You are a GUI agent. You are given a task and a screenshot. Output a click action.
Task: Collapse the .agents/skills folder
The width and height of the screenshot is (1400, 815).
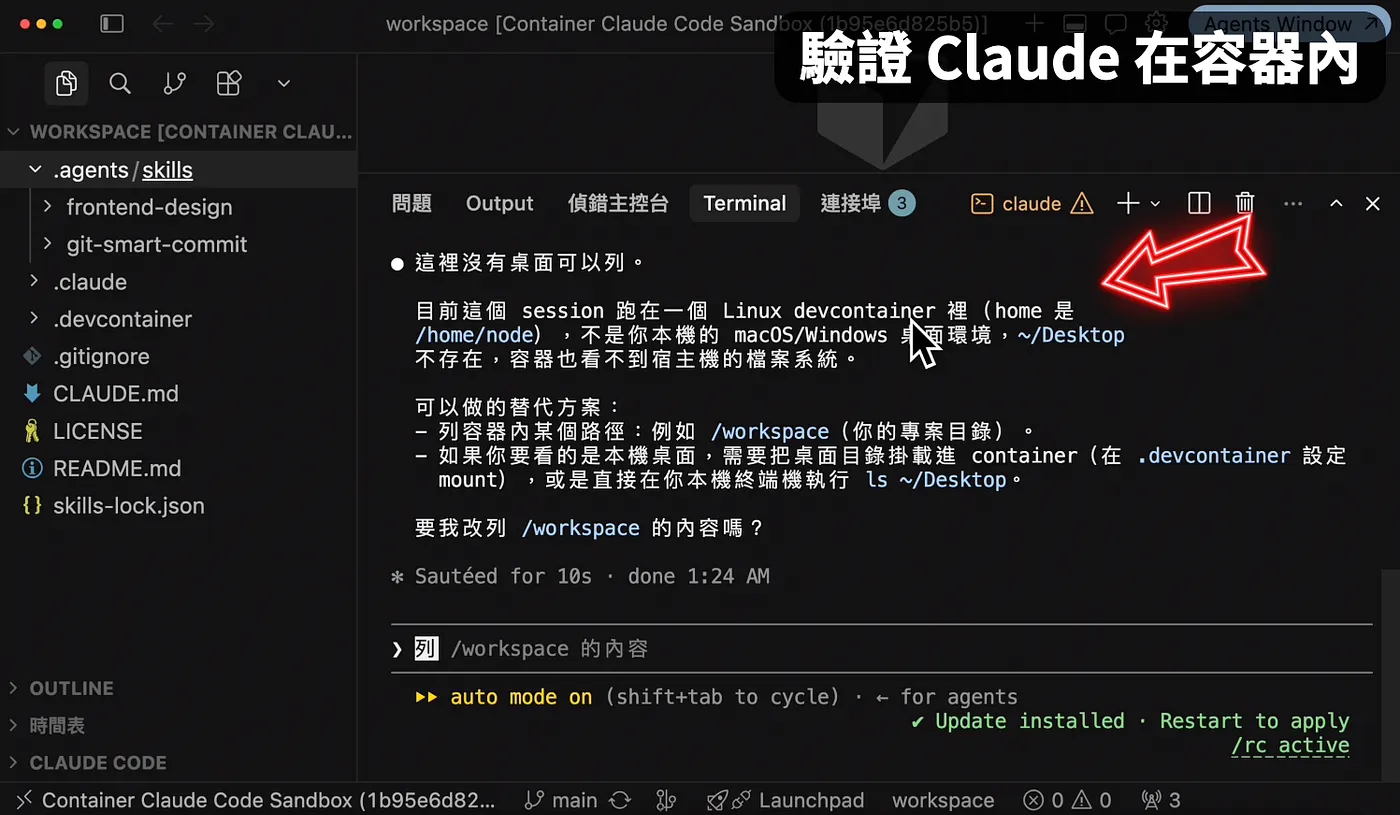pyautogui.click(x=178, y=170)
